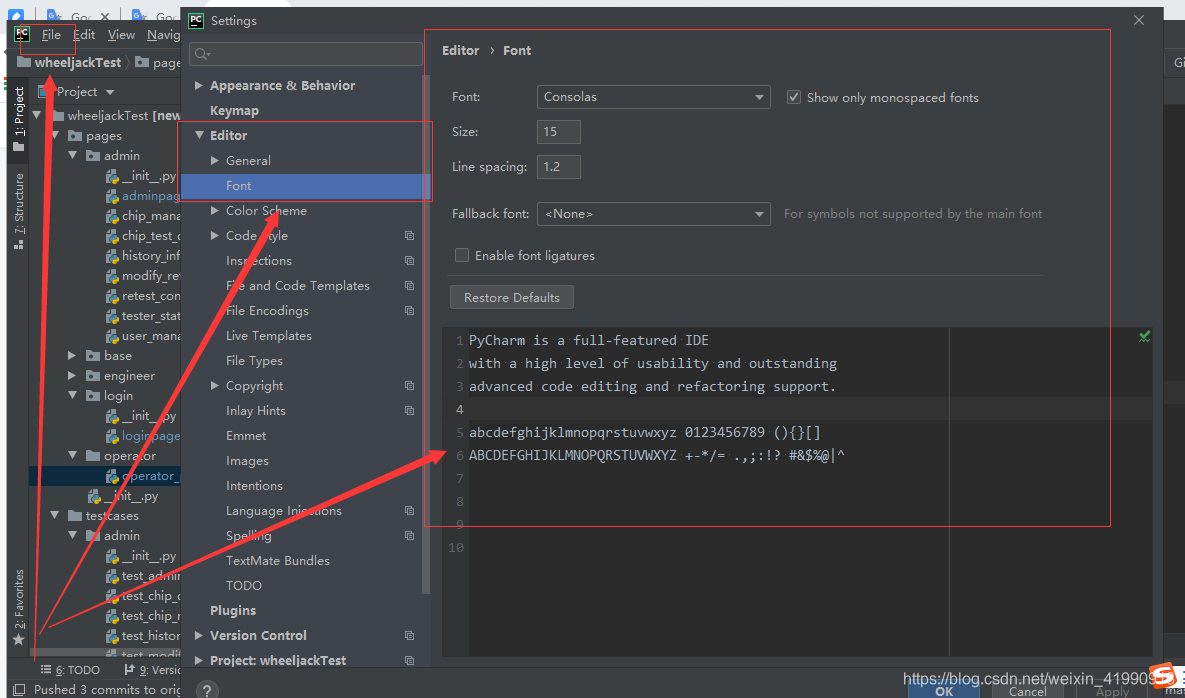Close the Settings dialog with X

1139,20
